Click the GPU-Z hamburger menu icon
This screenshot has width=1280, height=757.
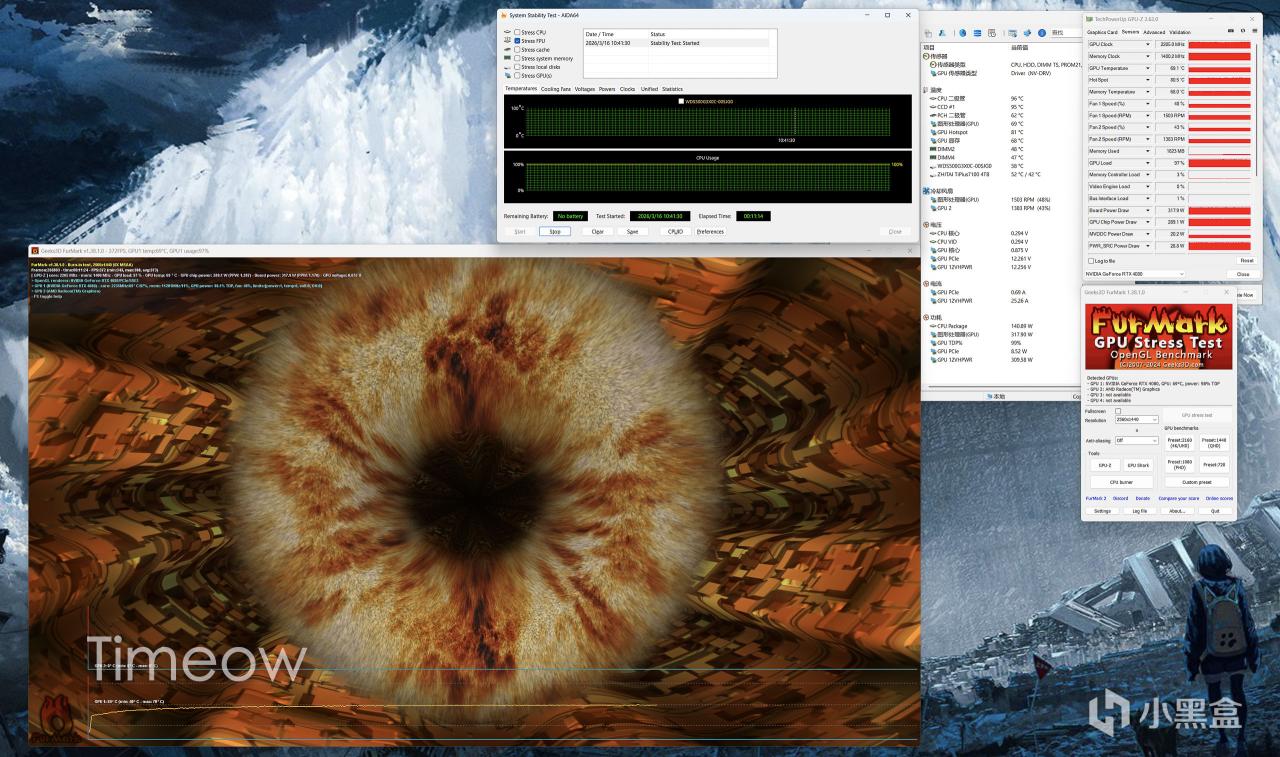[1257, 32]
